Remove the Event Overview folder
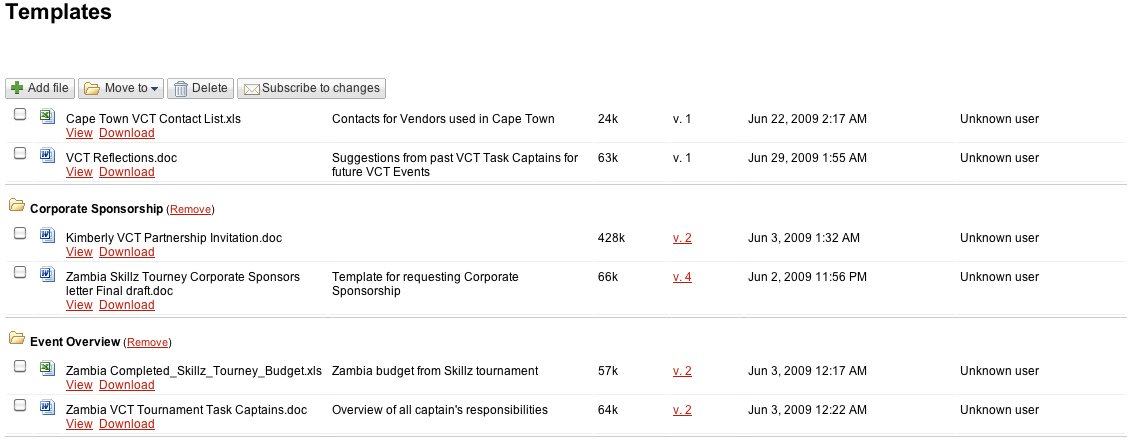The image size is (1129, 444). (x=148, y=343)
